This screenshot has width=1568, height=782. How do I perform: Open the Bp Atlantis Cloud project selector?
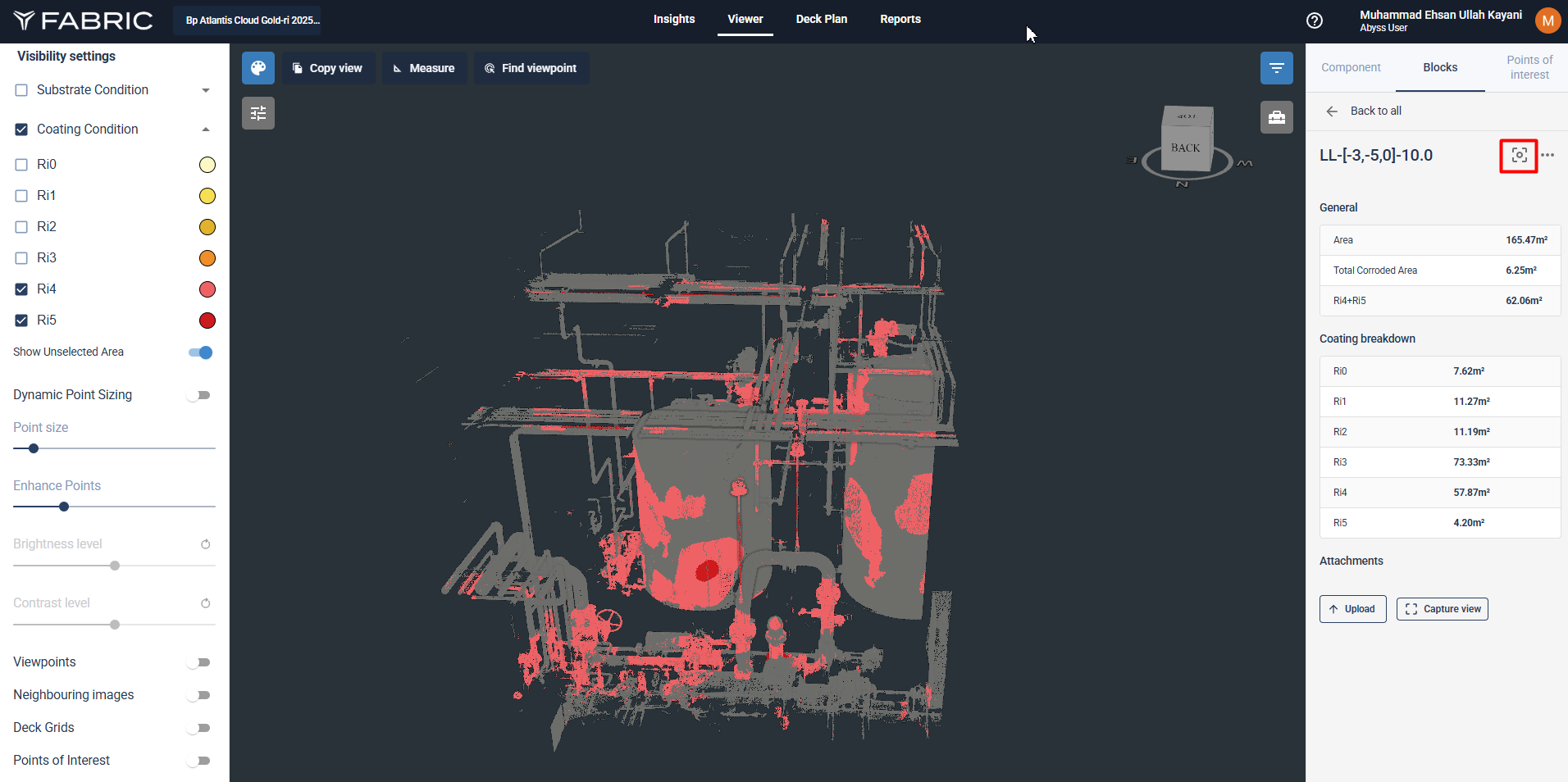click(252, 20)
